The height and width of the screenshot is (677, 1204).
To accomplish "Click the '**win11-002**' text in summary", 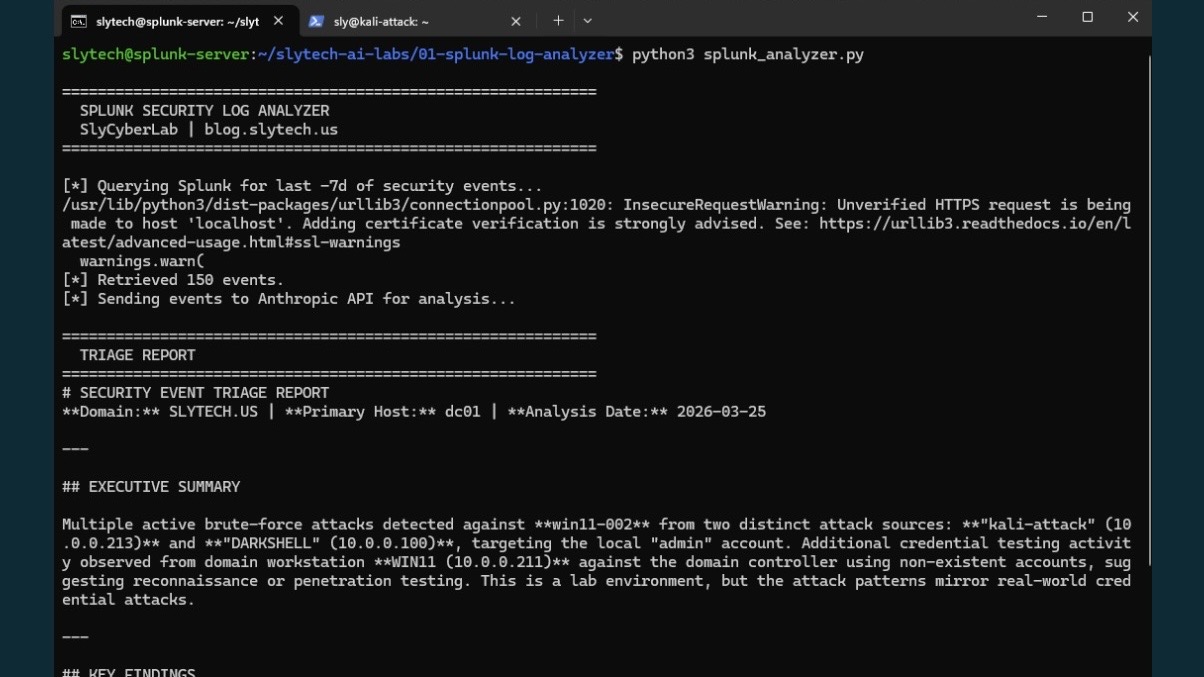I will (x=591, y=525).
